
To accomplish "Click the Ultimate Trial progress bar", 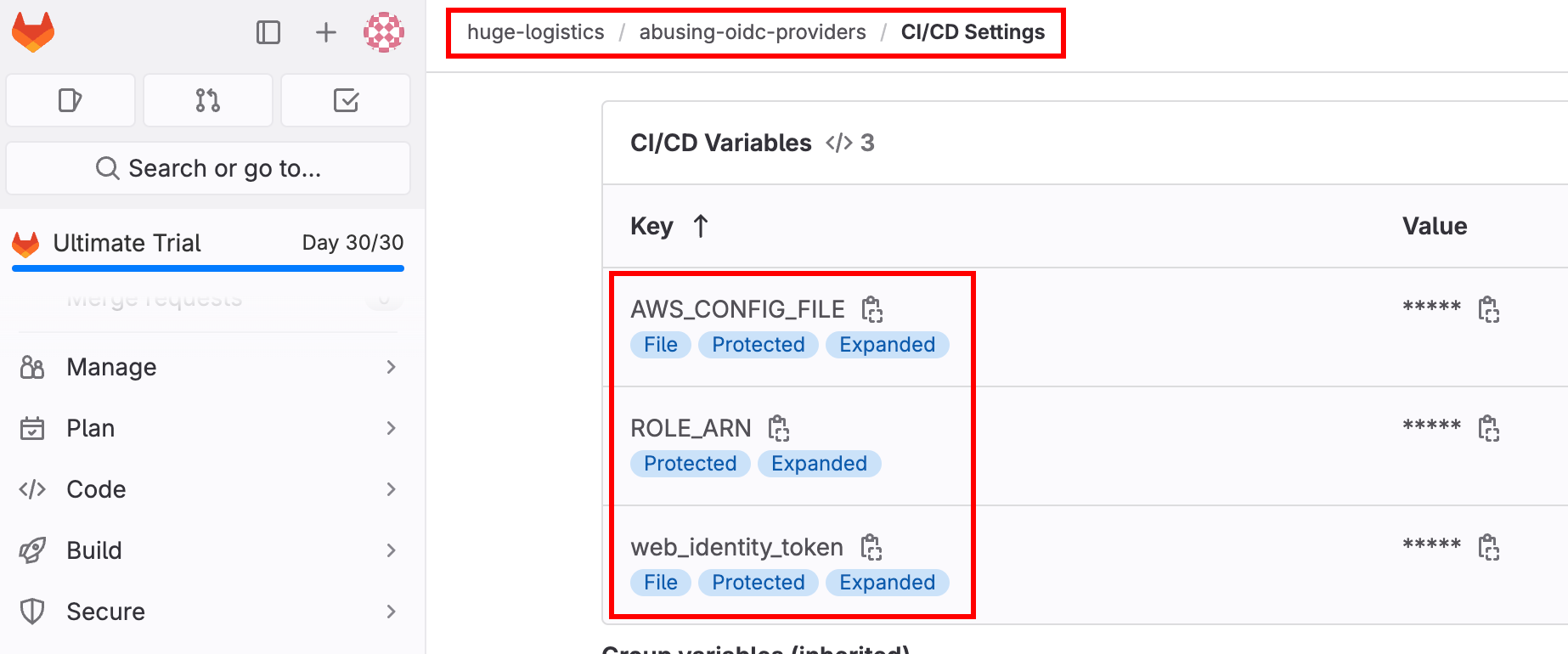I will pos(207,268).
